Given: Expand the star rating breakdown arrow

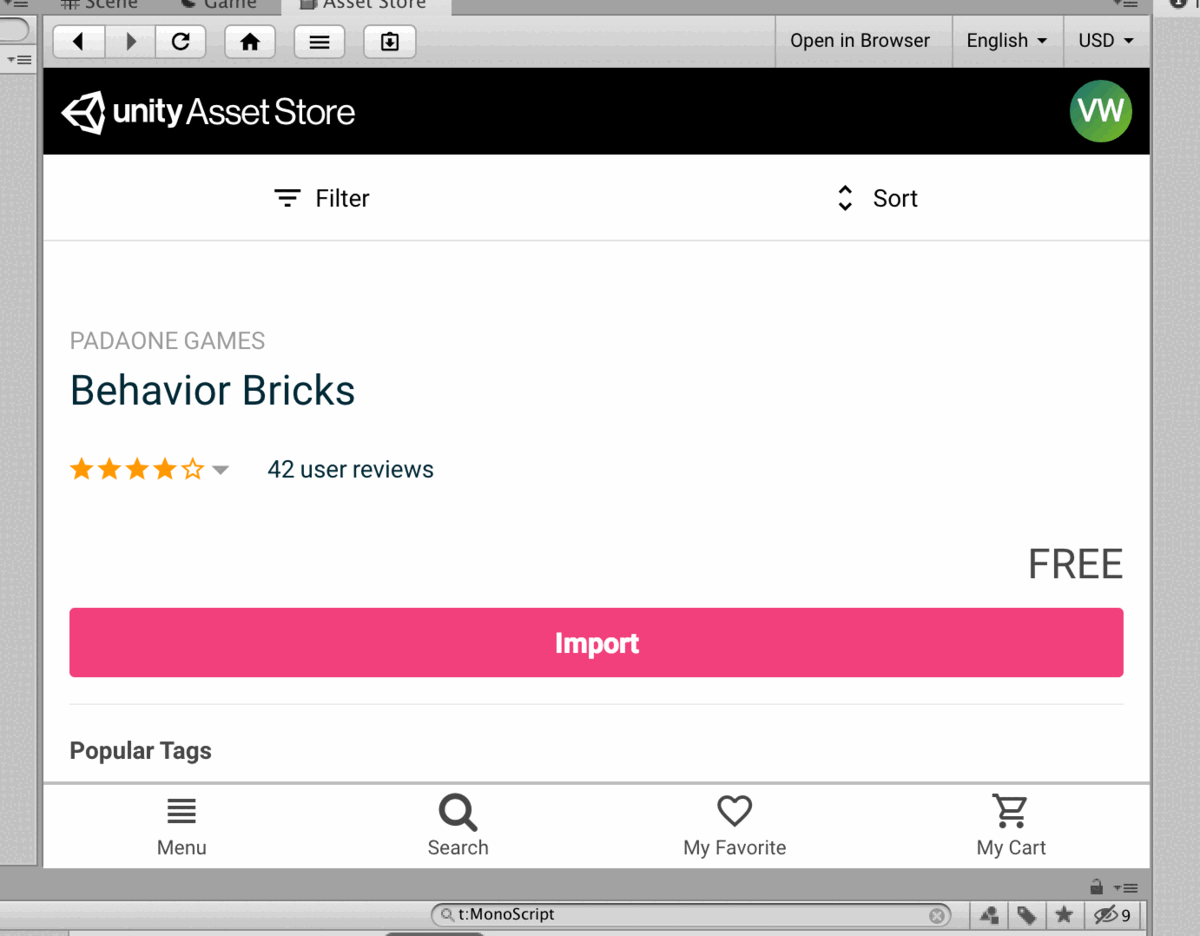Looking at the screenshot, I should (221, 470).
